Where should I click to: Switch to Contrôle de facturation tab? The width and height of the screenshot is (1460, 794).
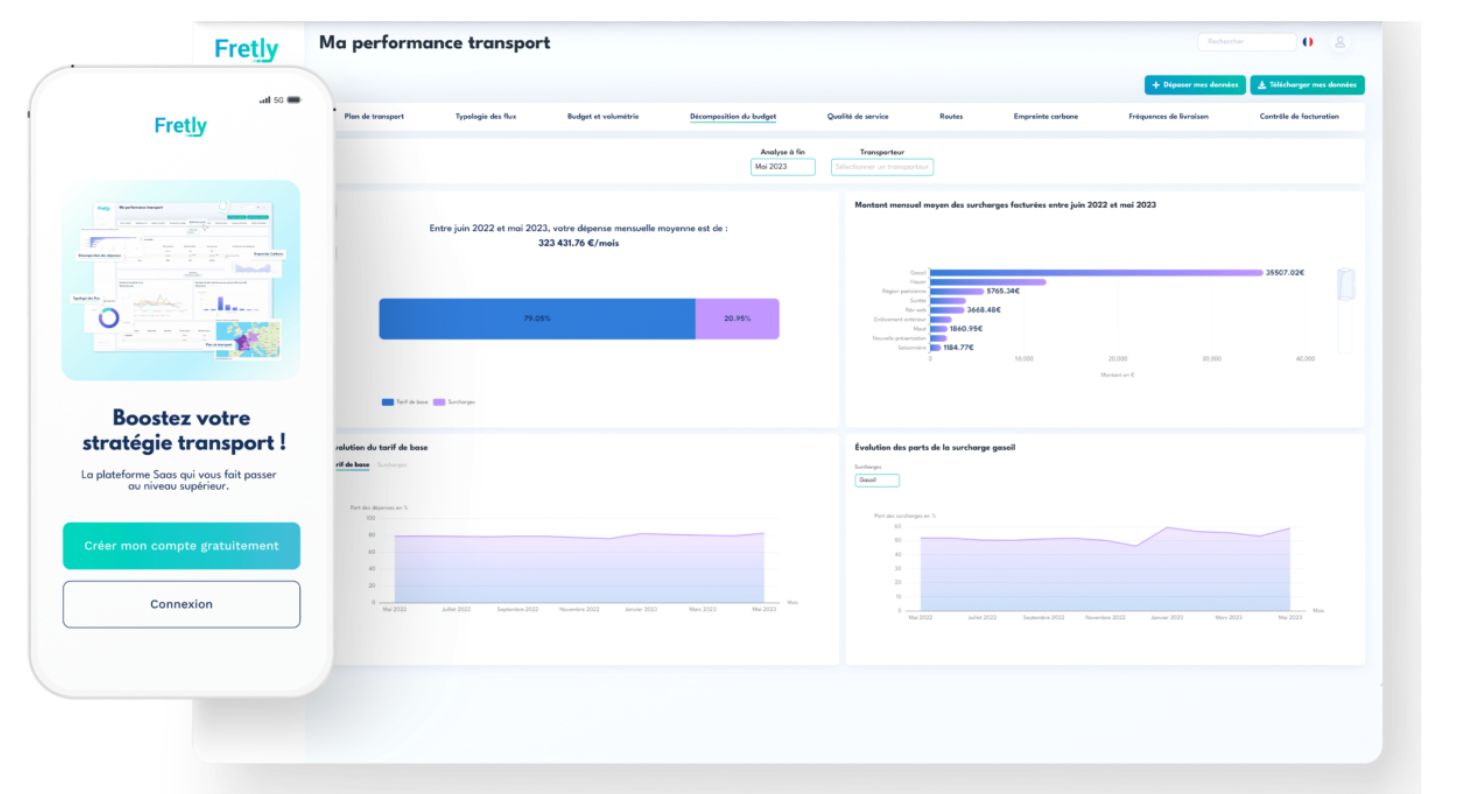(1299, 117)
